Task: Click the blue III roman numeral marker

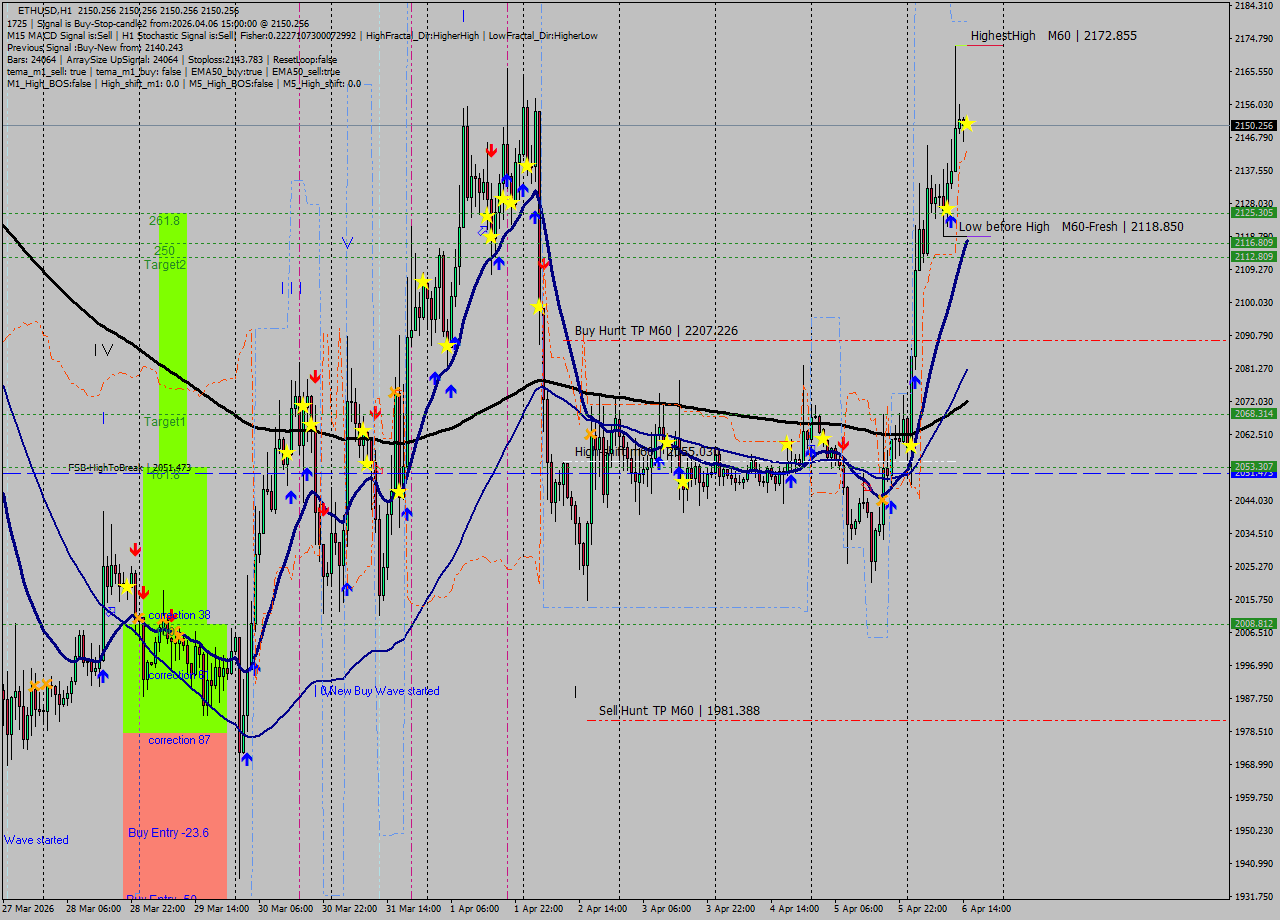Action: point(292,288)
